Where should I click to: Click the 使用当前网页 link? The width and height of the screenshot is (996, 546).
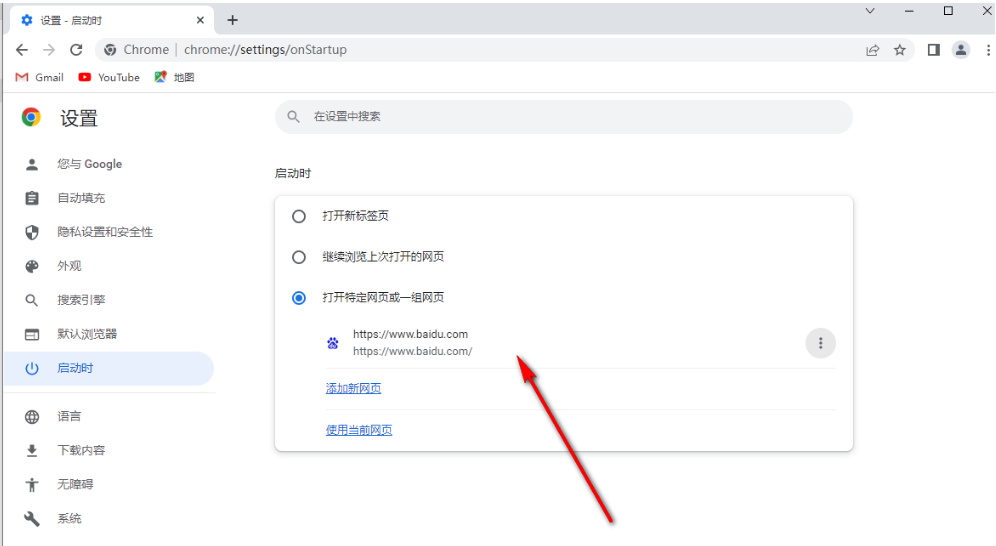(x=359, y=430)
